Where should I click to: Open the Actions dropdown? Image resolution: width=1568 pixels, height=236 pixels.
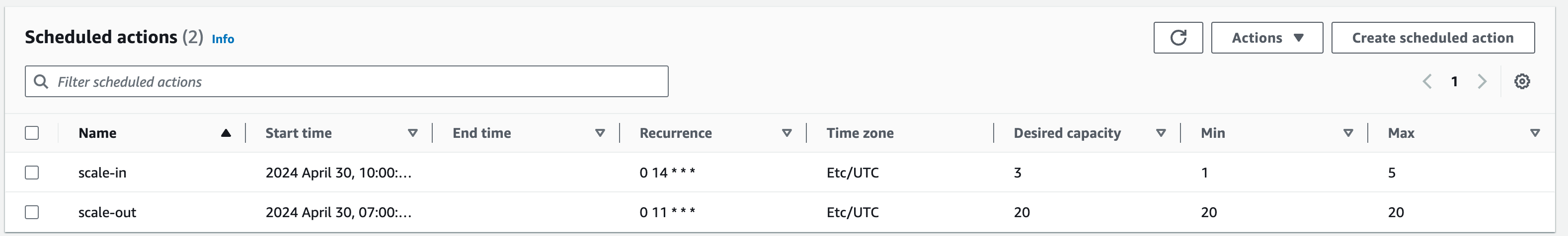1266,38
